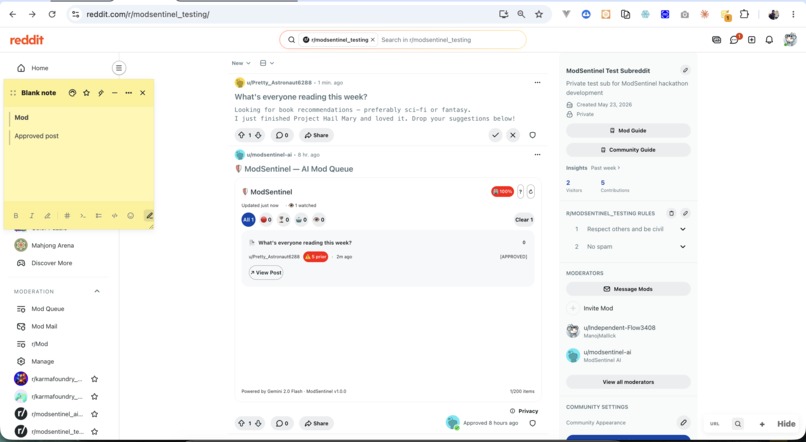Click View all moderators
Image resolution: width=806 pixels, height=442 pixels.
[628, 382]
